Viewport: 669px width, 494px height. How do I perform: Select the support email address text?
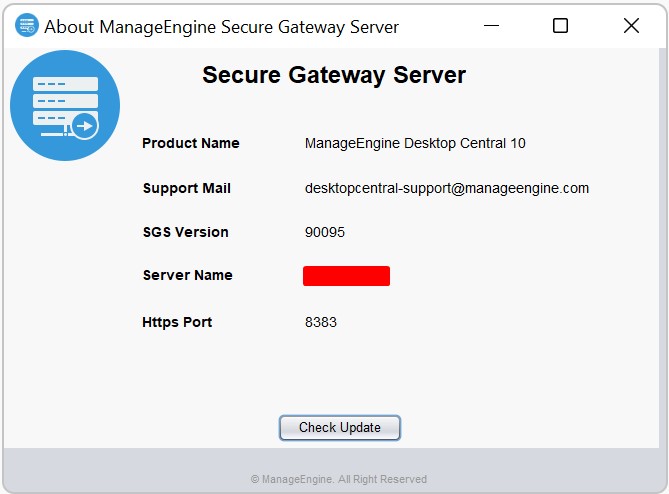[x=447, y=188]
